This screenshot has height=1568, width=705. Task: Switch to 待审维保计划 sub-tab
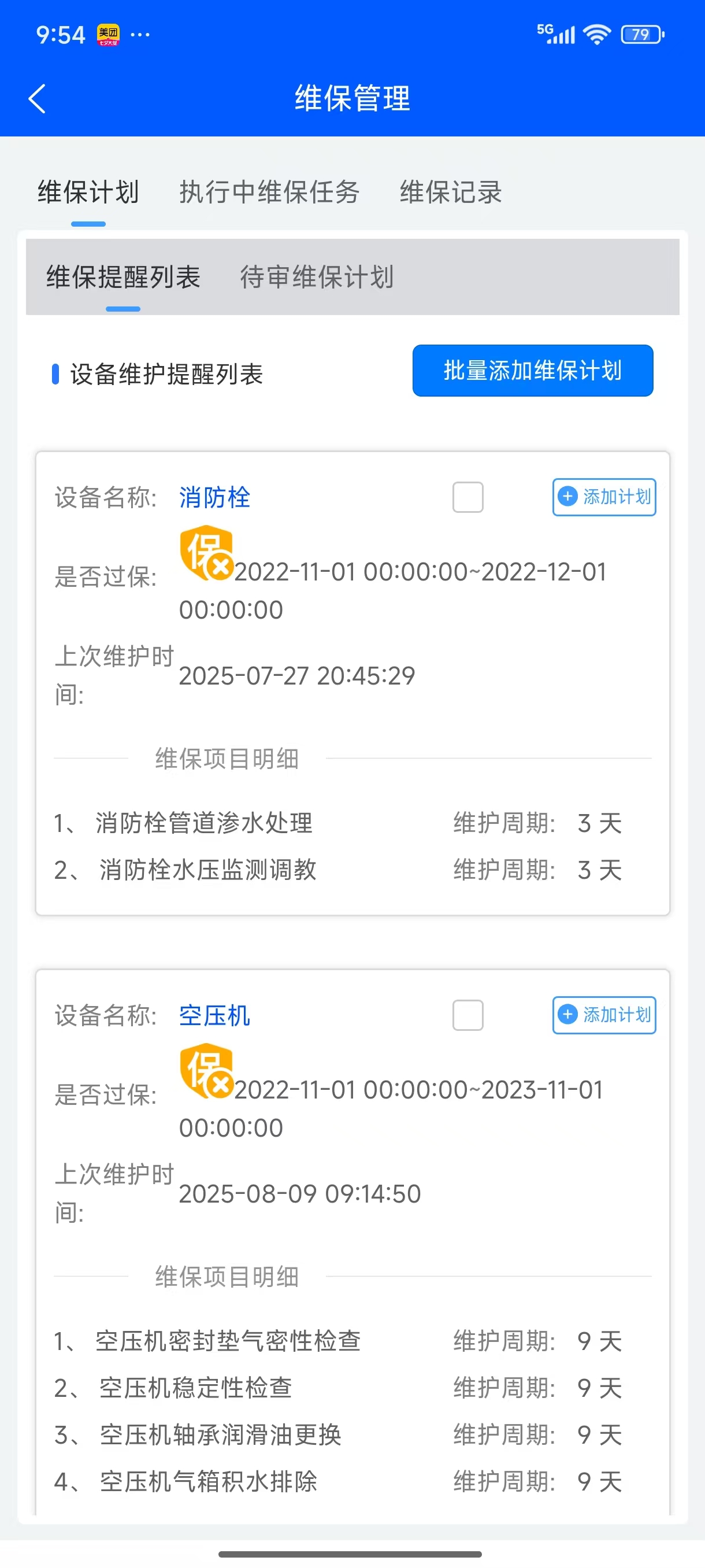(x=317, y=277)
